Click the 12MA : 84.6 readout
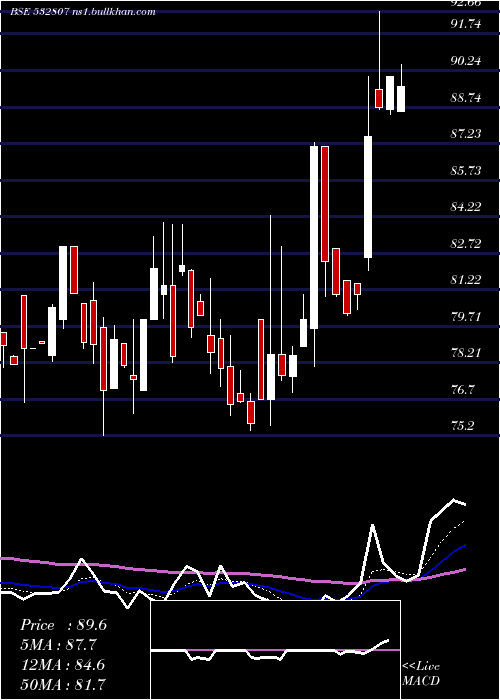Viewport: 500px width, 700px height. [62, 664]
